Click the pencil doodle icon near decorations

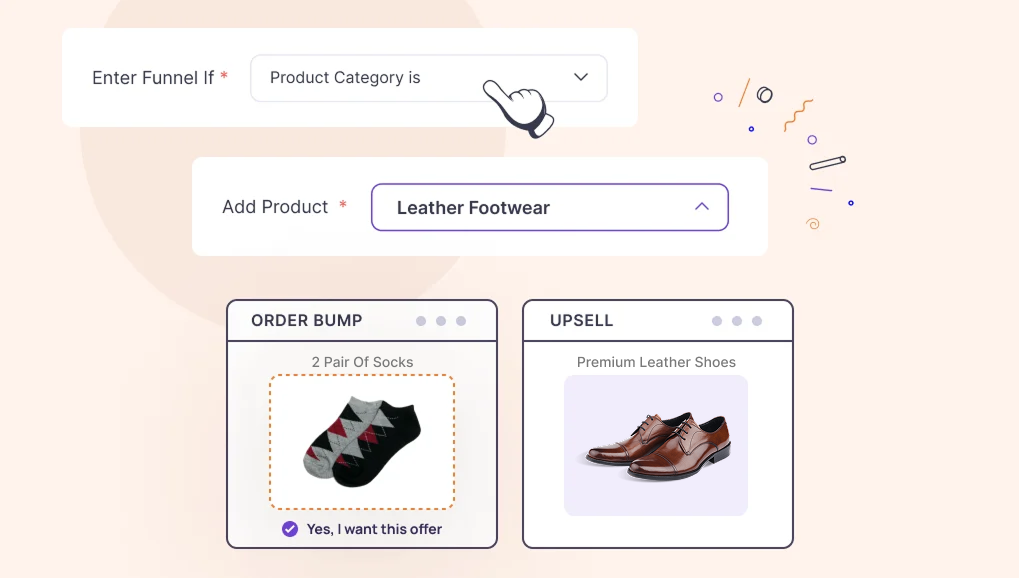click(826, 161)
